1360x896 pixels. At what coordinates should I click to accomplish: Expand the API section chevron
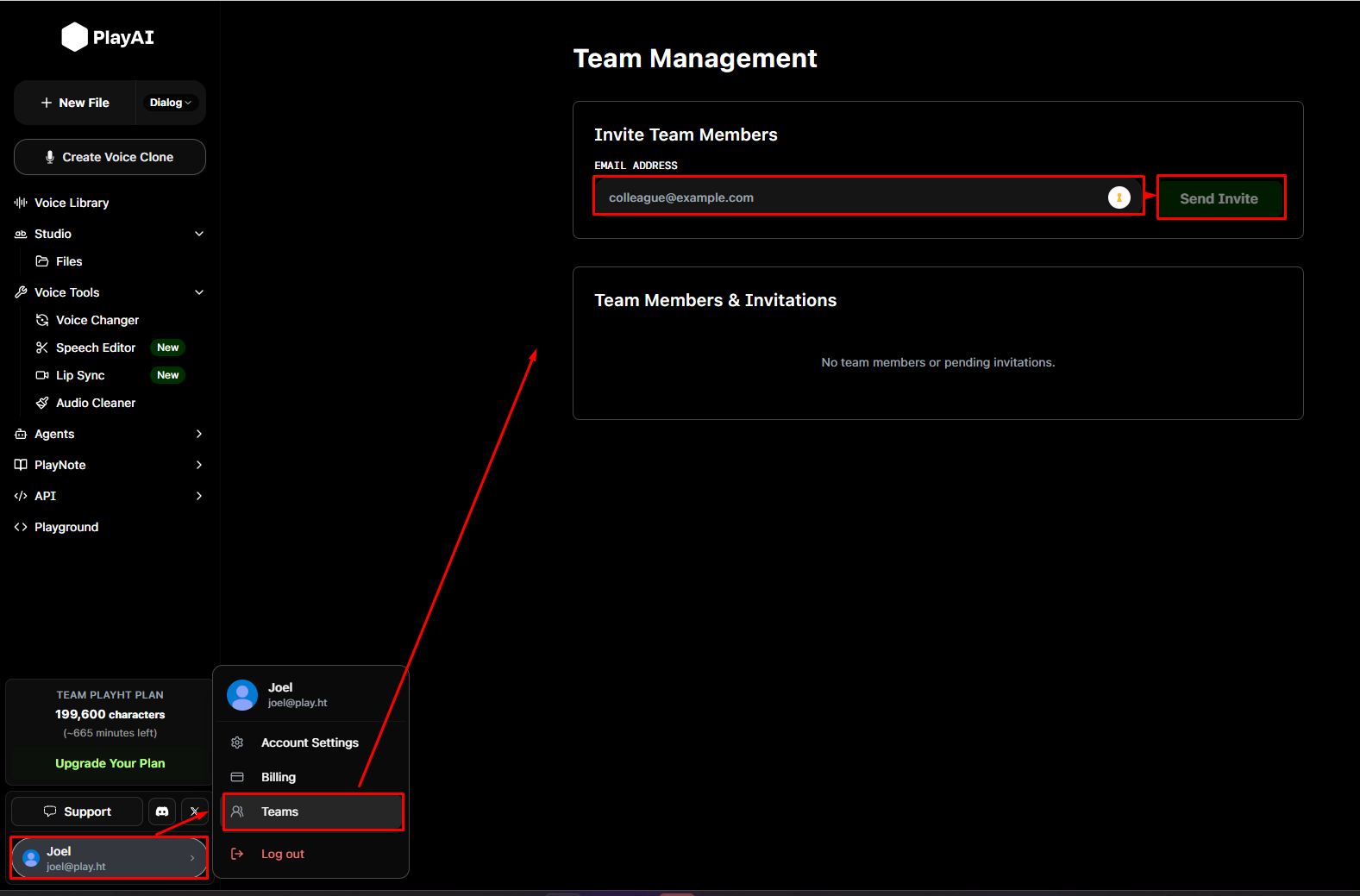point(199,496)
